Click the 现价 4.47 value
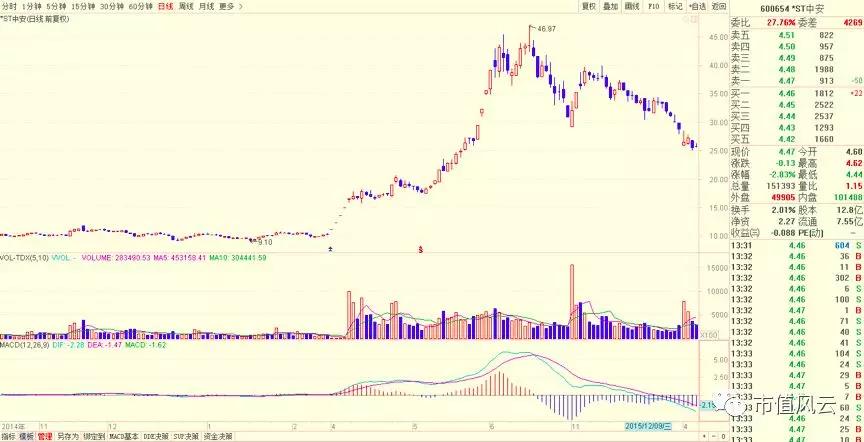Viewport: 864px width, 442px height. pos(786,152)
